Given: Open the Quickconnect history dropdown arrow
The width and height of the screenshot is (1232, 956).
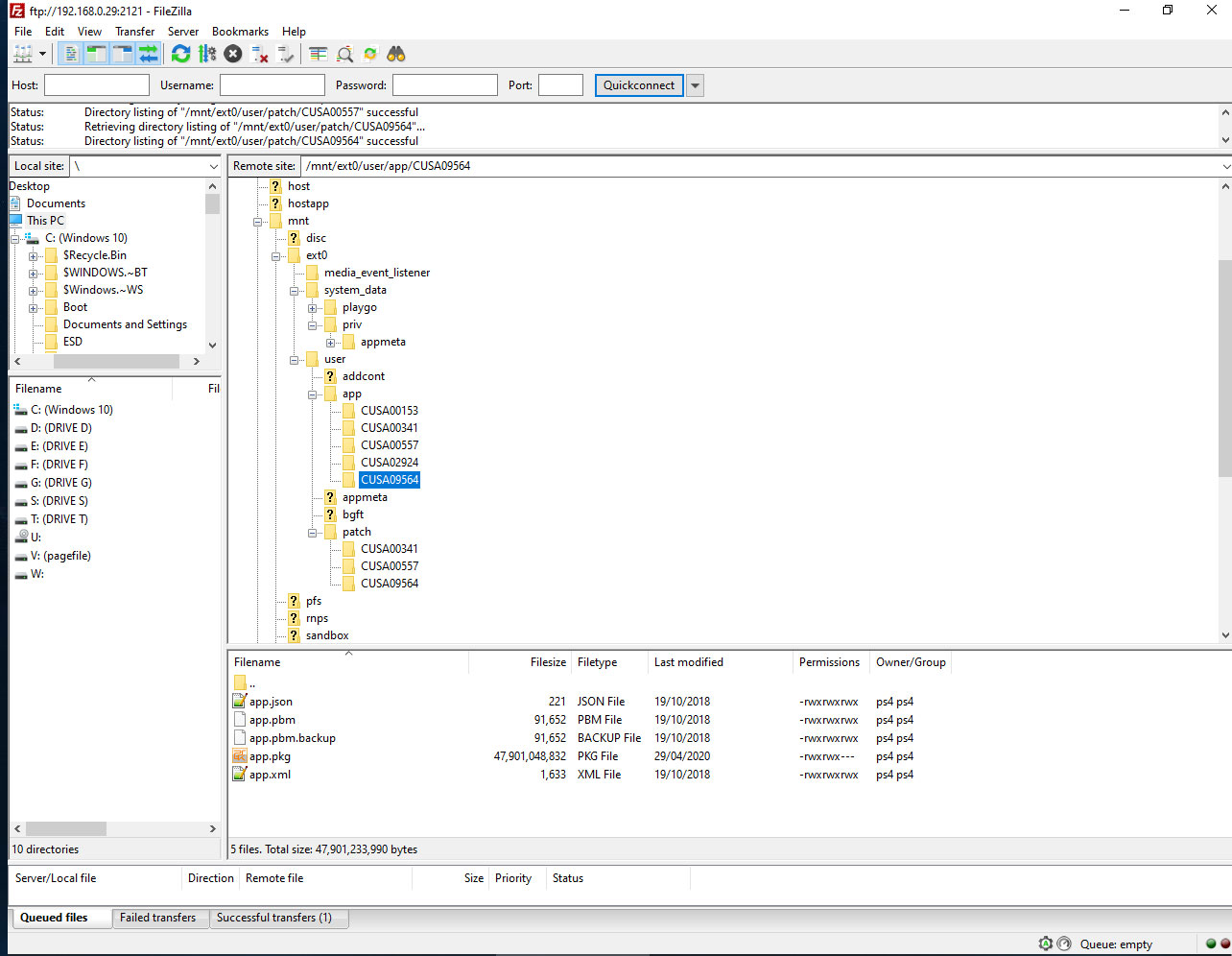Looking at the screenshot, I should coord(696,85).
